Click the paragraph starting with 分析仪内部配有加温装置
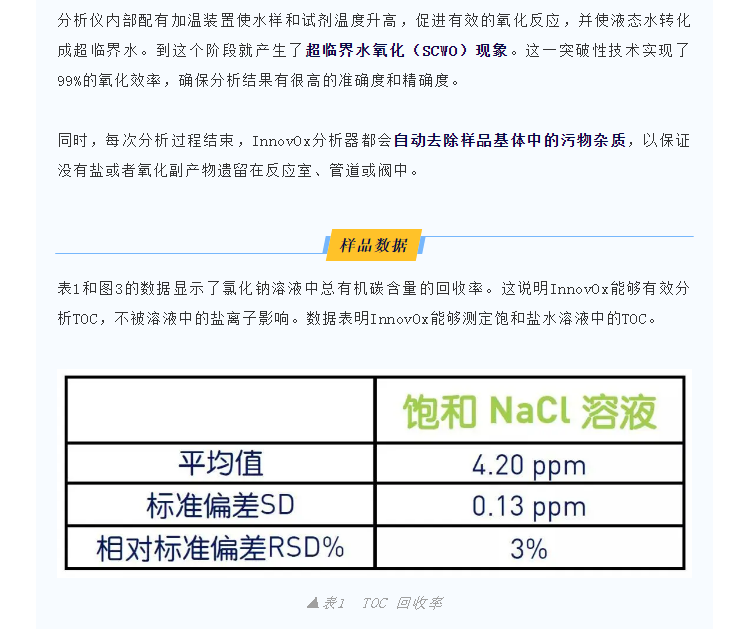The height and width of the screenshot is (629, 751). (374, 18)
